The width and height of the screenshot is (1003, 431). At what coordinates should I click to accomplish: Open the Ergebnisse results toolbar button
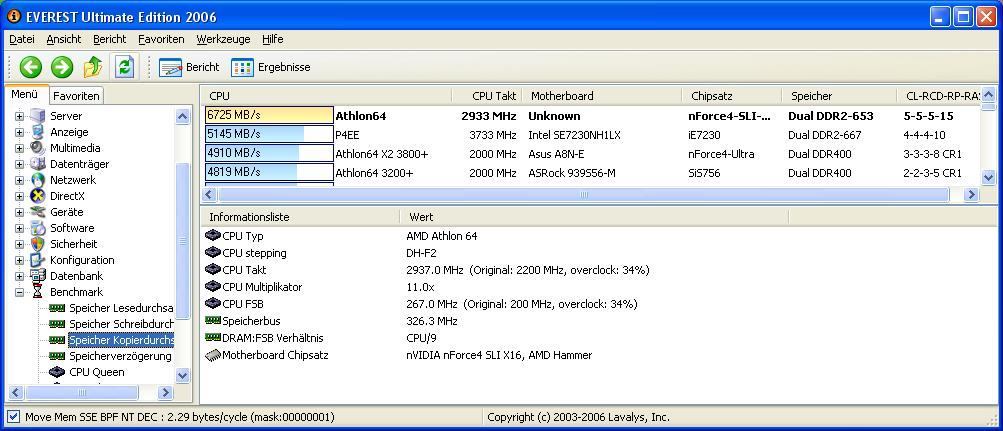tap(271, 67)
